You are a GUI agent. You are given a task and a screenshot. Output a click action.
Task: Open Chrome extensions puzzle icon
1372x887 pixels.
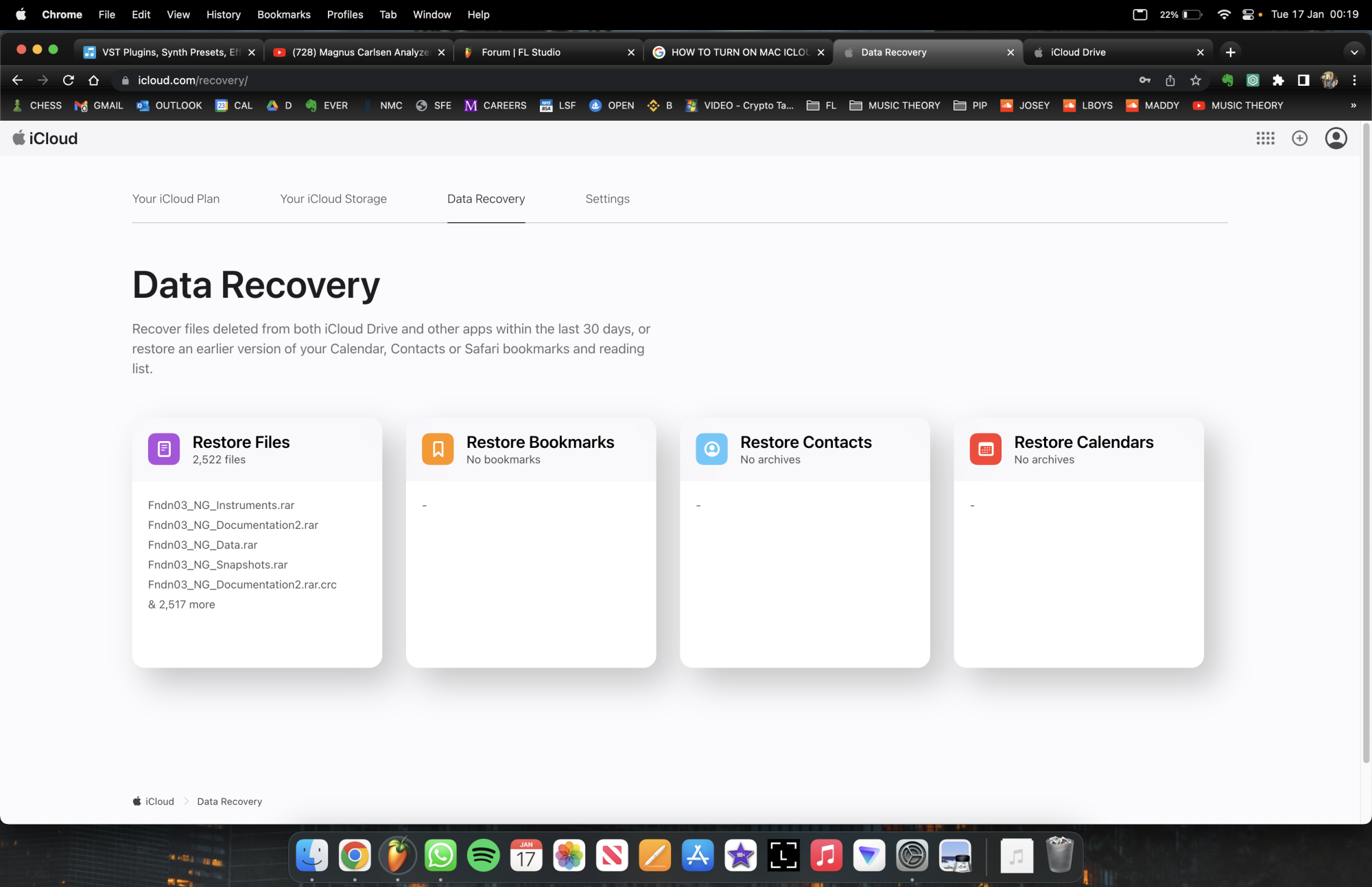point(1278,80)
